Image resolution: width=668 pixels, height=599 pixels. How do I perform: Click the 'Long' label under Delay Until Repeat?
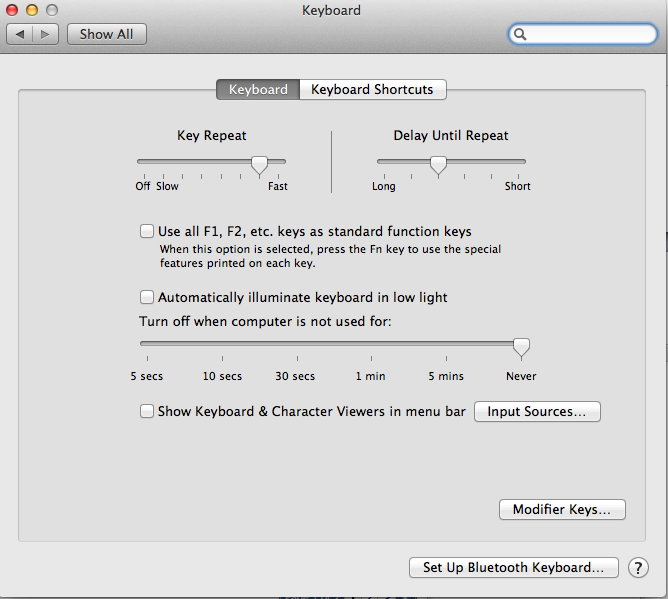point(384,186)
